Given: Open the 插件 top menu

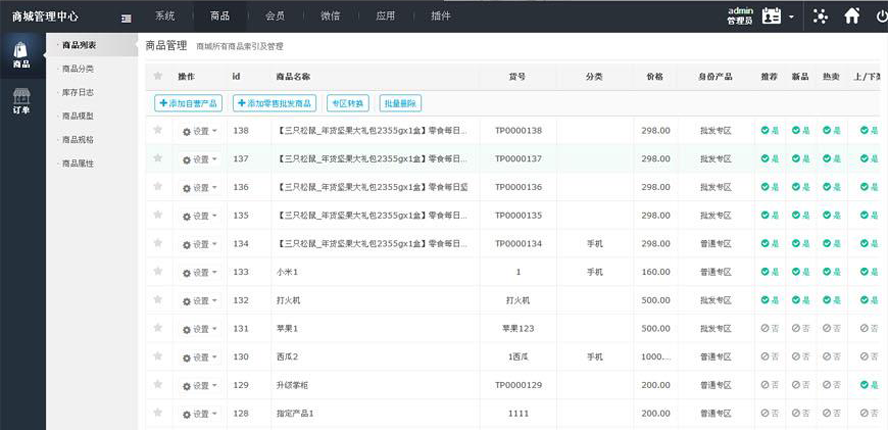Looking at the screenshot, I should click(x=441, y=16).
